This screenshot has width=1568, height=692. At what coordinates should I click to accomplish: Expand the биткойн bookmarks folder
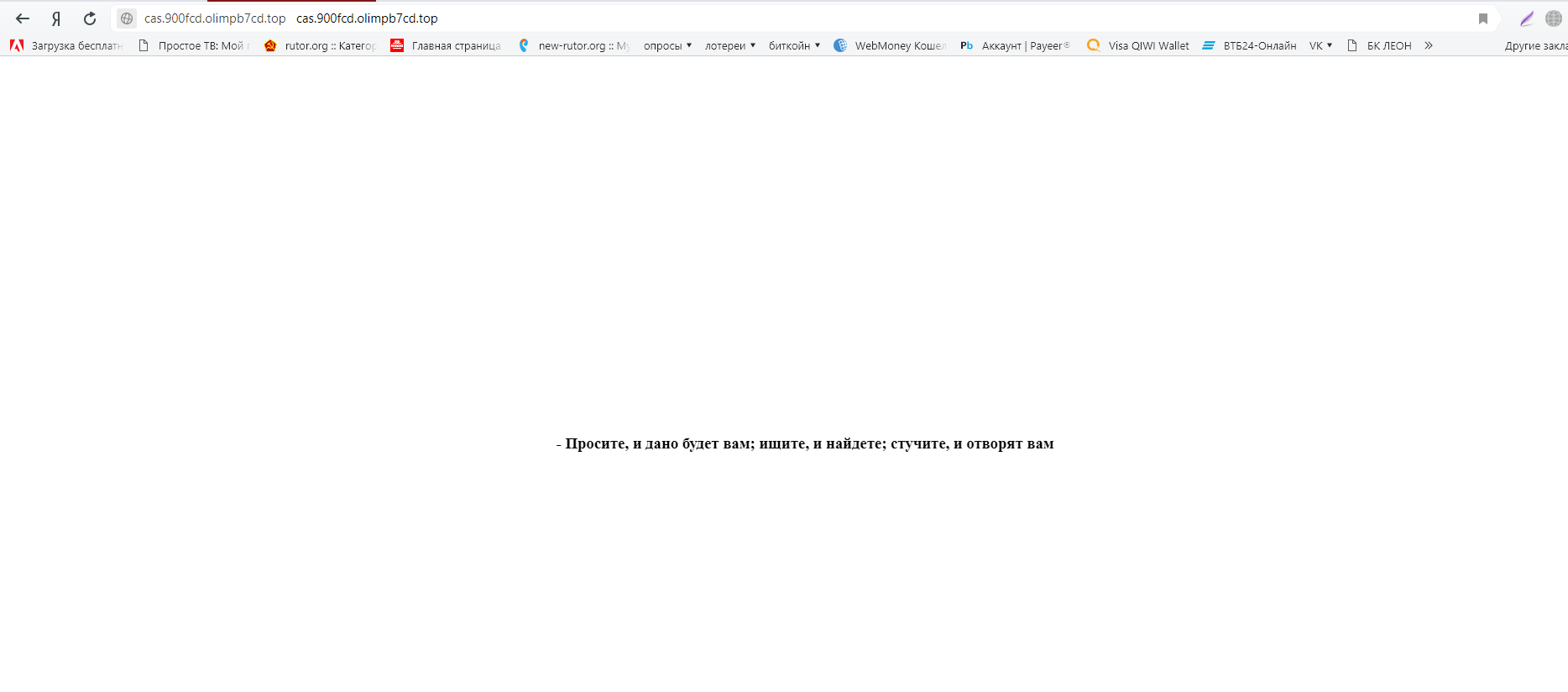[794, 45]
